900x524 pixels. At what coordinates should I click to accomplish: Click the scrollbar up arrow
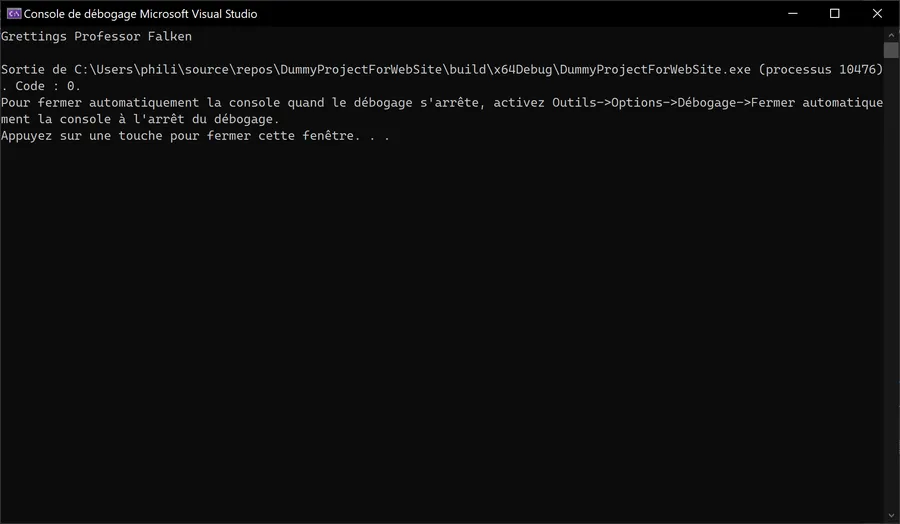coord(891,35)
